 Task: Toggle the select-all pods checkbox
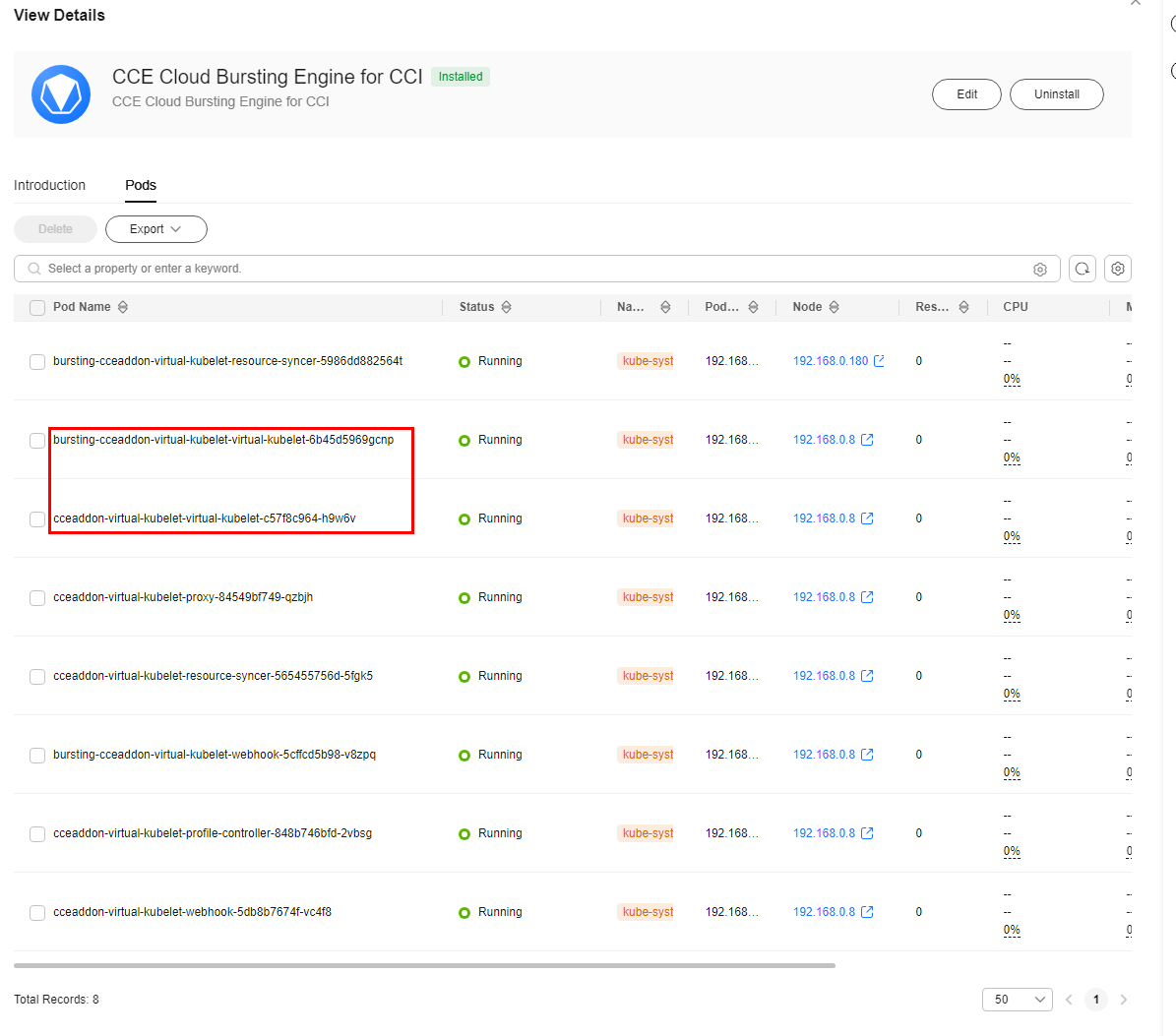[x=37, y=307]
